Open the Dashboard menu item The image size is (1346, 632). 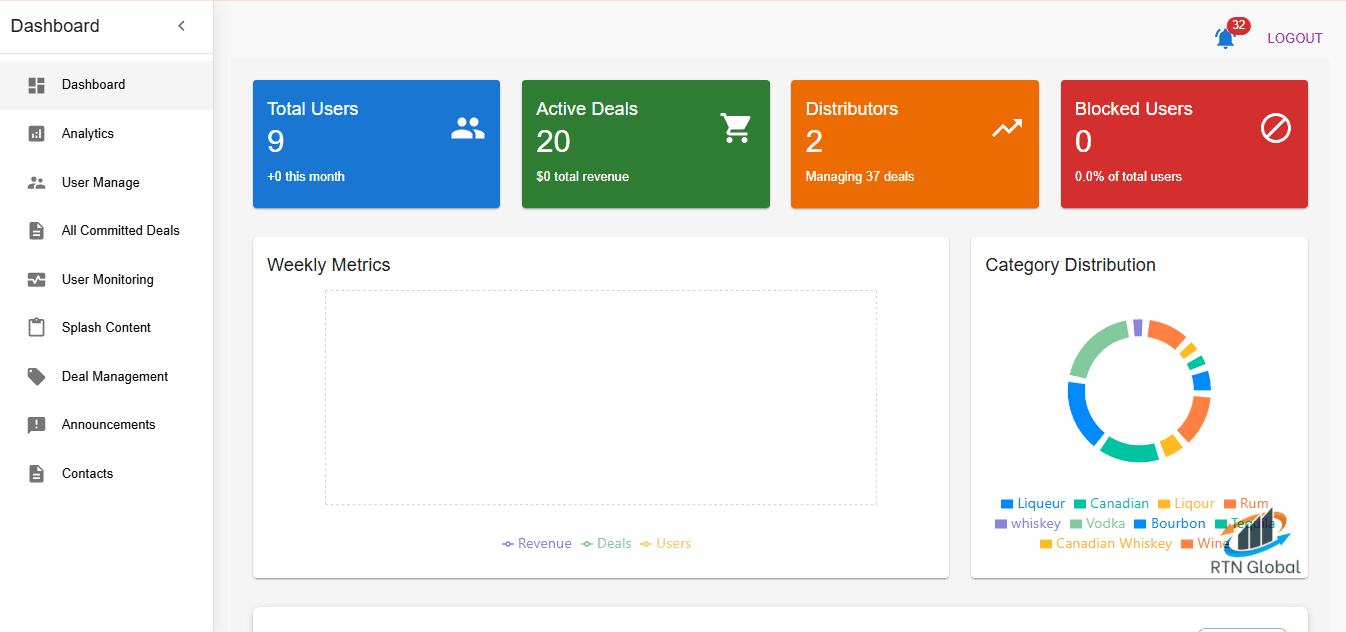pyautogui.click(x=106, y=85)
